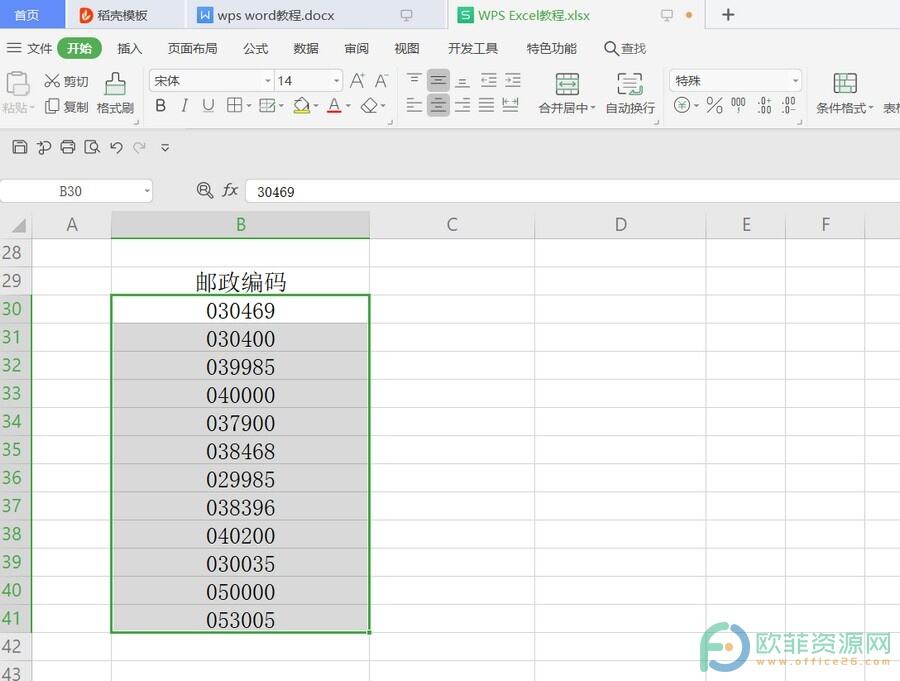Align text right horizontally

point(462,105)
